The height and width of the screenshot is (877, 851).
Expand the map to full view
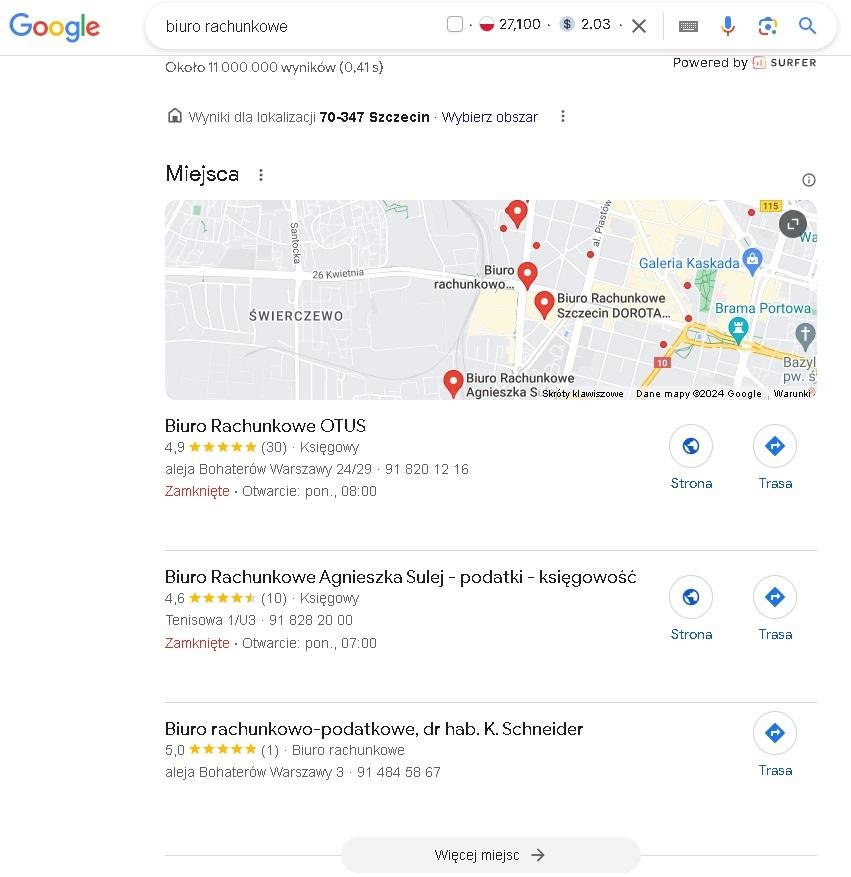792,224
